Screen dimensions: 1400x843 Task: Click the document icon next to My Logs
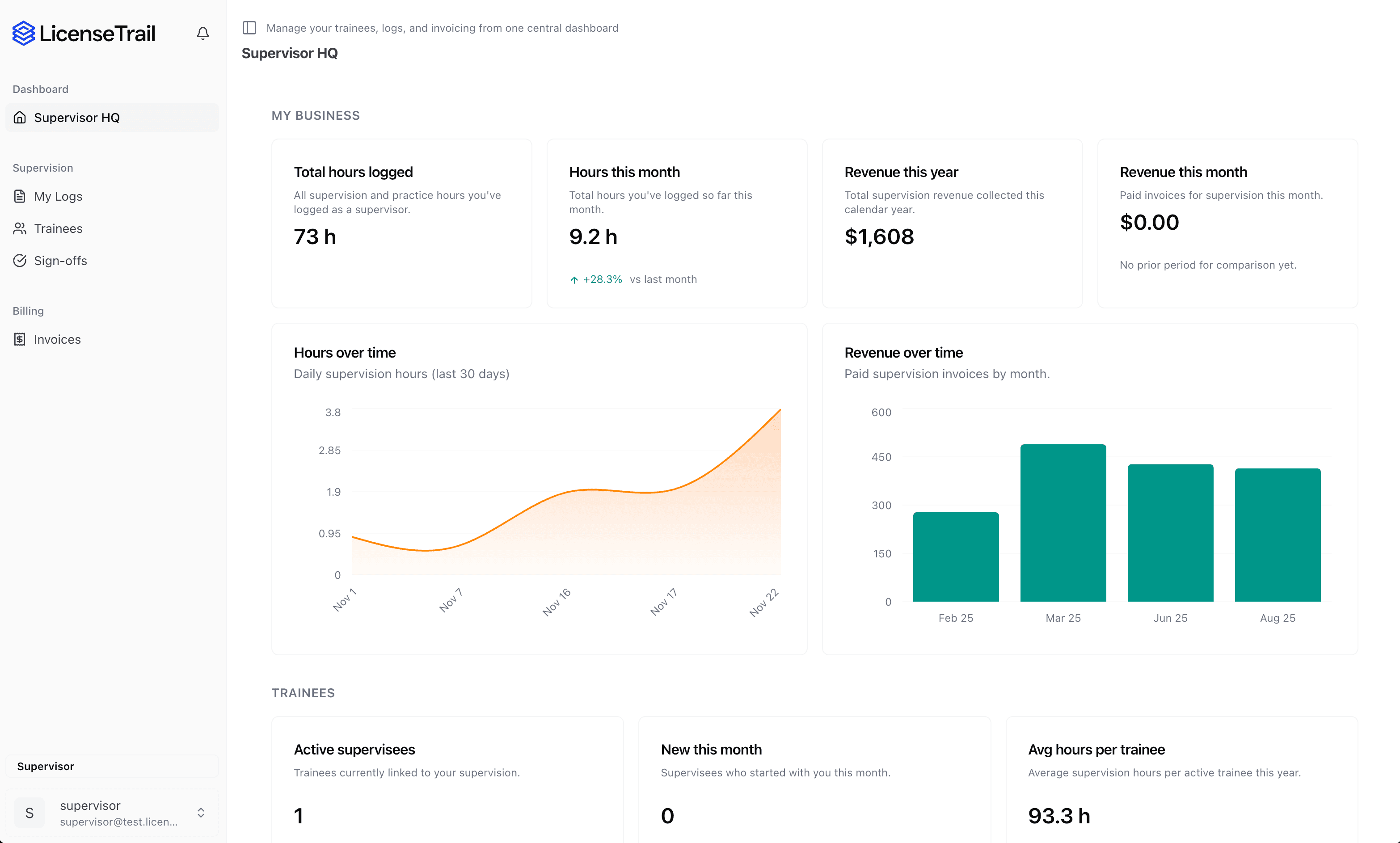point(19,196)
